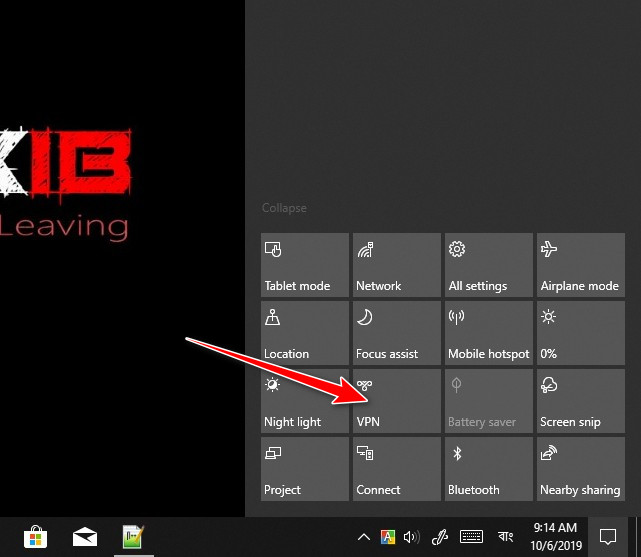
Task: Open the touch keyboard icon
Action: click(471, 537)
